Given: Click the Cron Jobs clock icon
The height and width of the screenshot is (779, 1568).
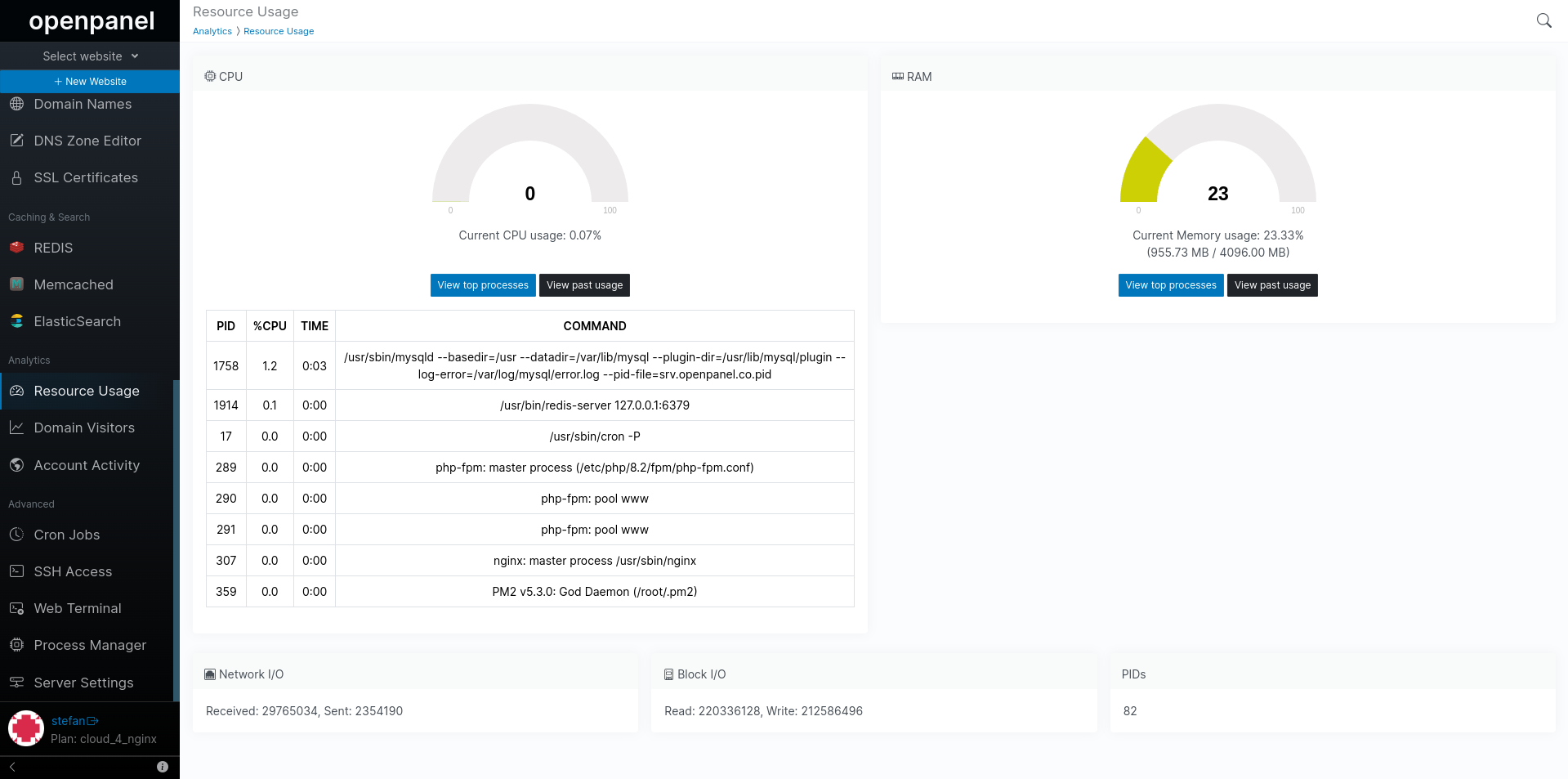Looking at the screenshot, I should pos(16,535).
